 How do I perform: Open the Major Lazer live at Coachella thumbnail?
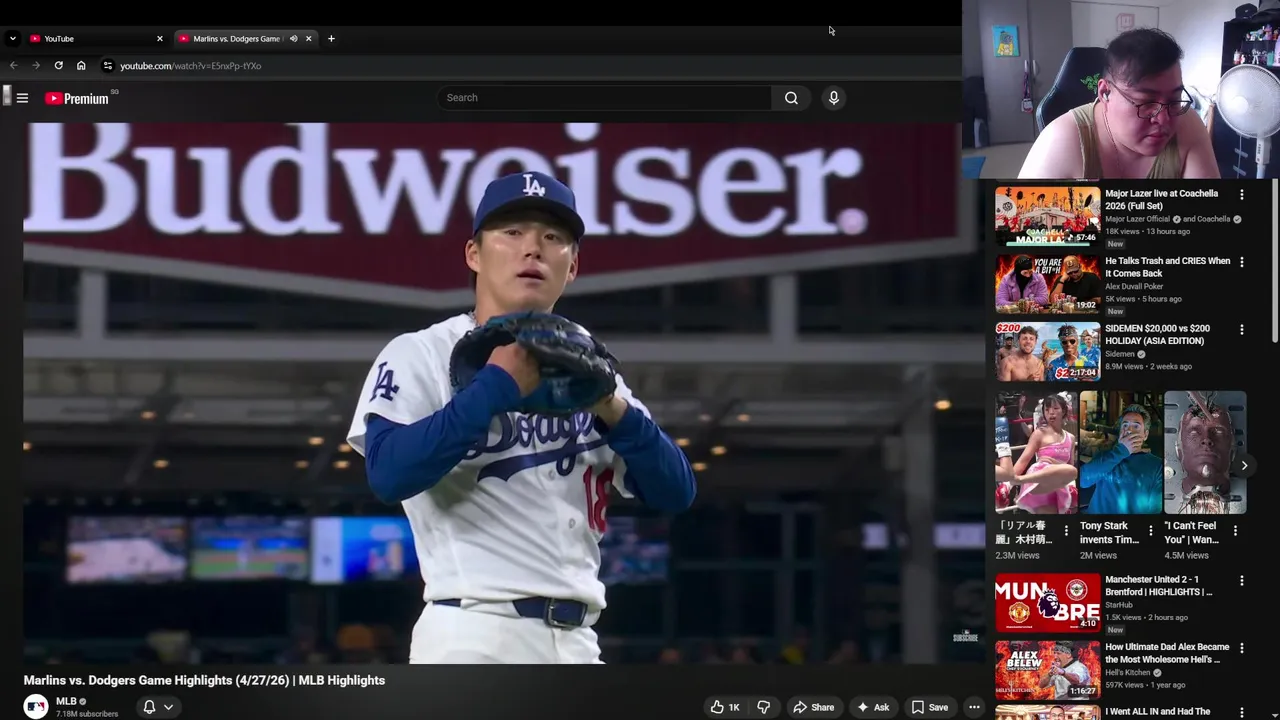point(1047,215)
